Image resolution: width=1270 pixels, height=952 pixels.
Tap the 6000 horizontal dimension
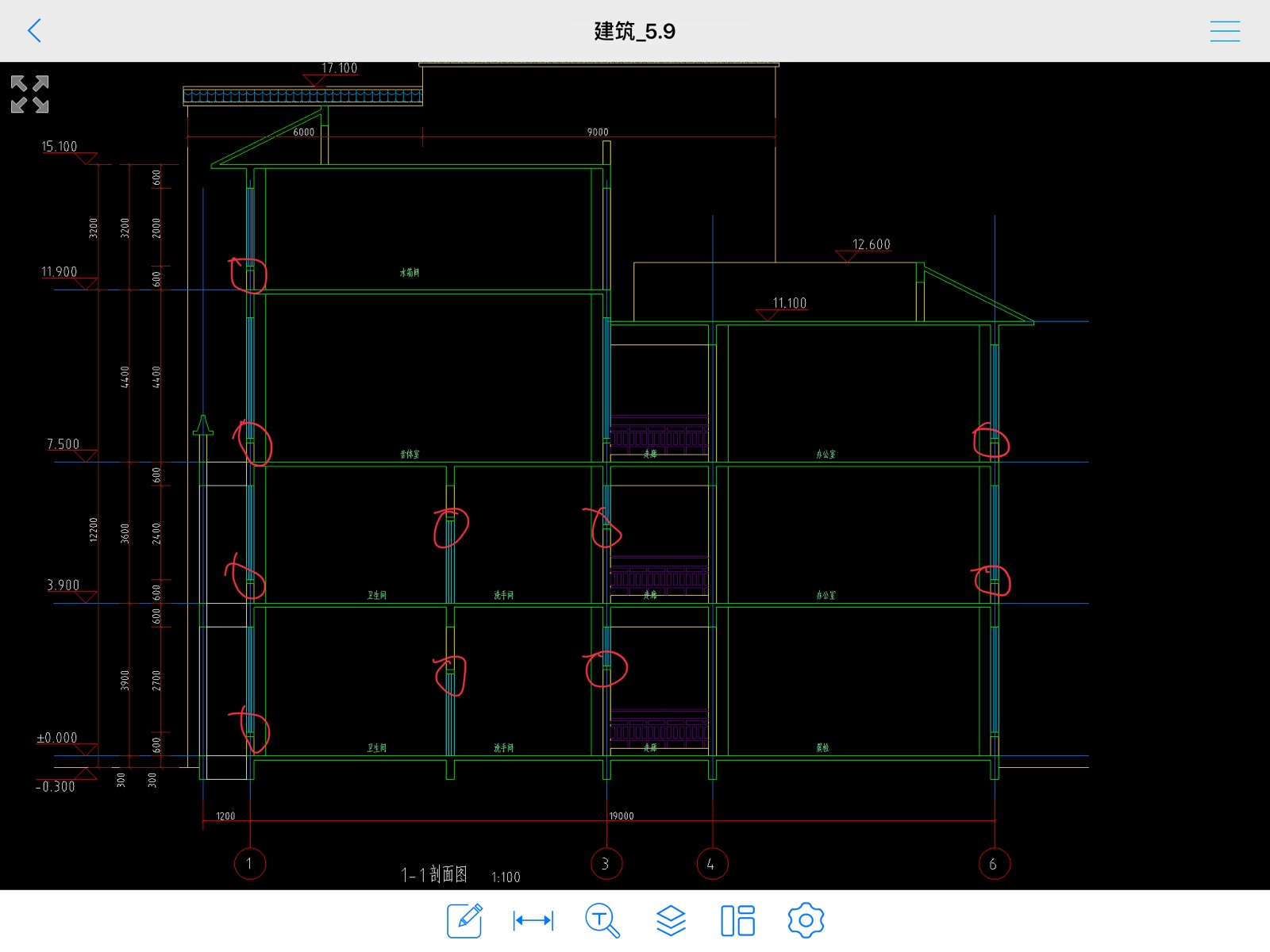[x=304, y=132]
